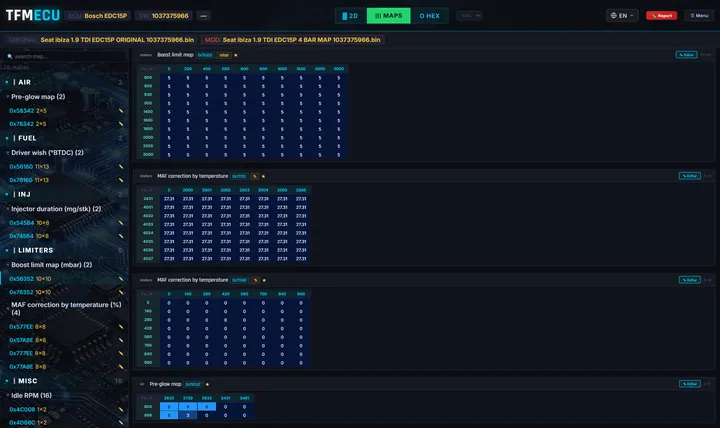Click pencil icon for 0x78342 2×5 map
Screen dimensions: 720x428
click(x=121, y=124)
